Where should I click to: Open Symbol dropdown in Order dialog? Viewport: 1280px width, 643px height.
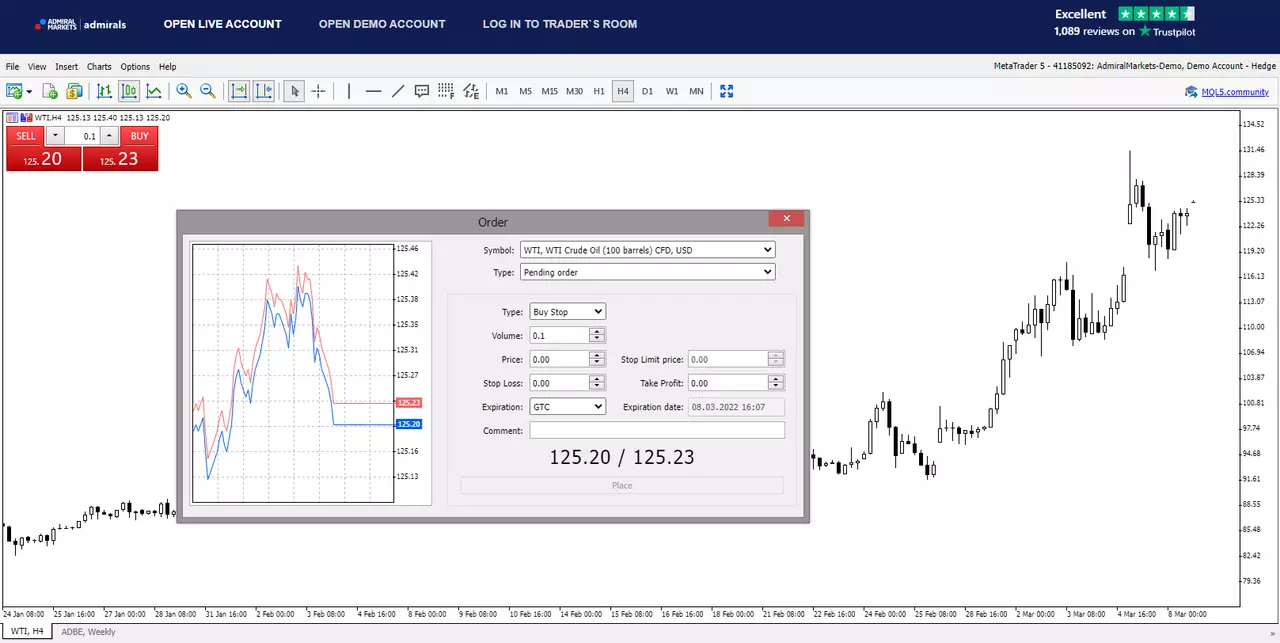click(x=647, y=250)
